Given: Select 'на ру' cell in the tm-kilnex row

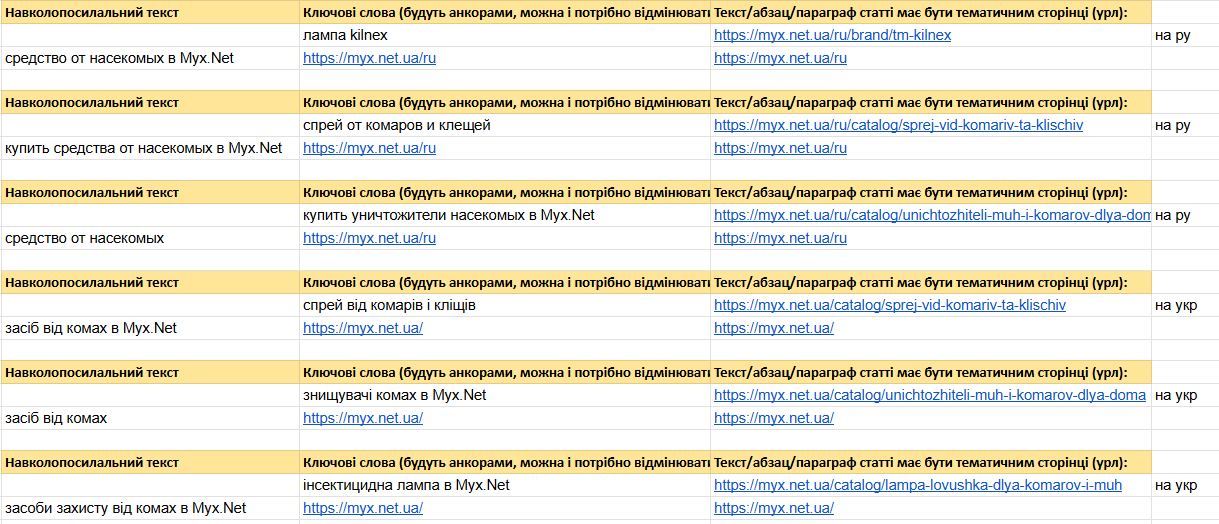Looking at the screenshot, I should [1185, 35].
